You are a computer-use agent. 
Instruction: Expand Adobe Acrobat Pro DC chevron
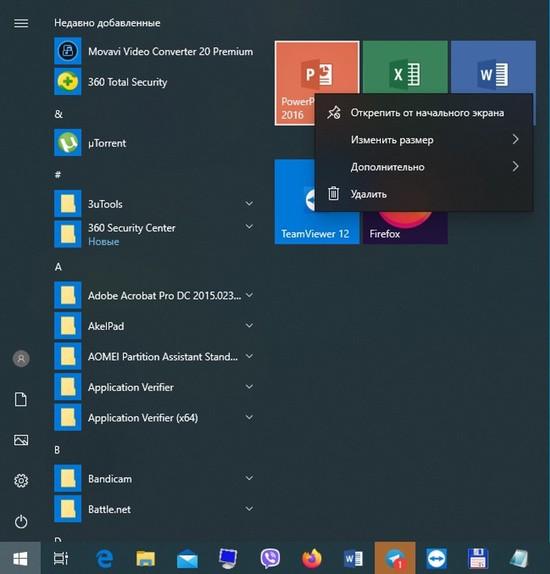[249, 295]
